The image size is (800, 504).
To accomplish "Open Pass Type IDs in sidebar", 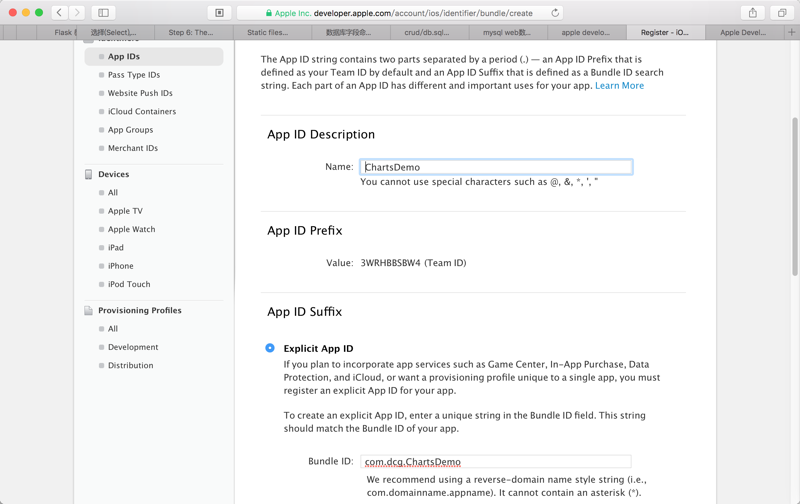I will tap(134, 75).
